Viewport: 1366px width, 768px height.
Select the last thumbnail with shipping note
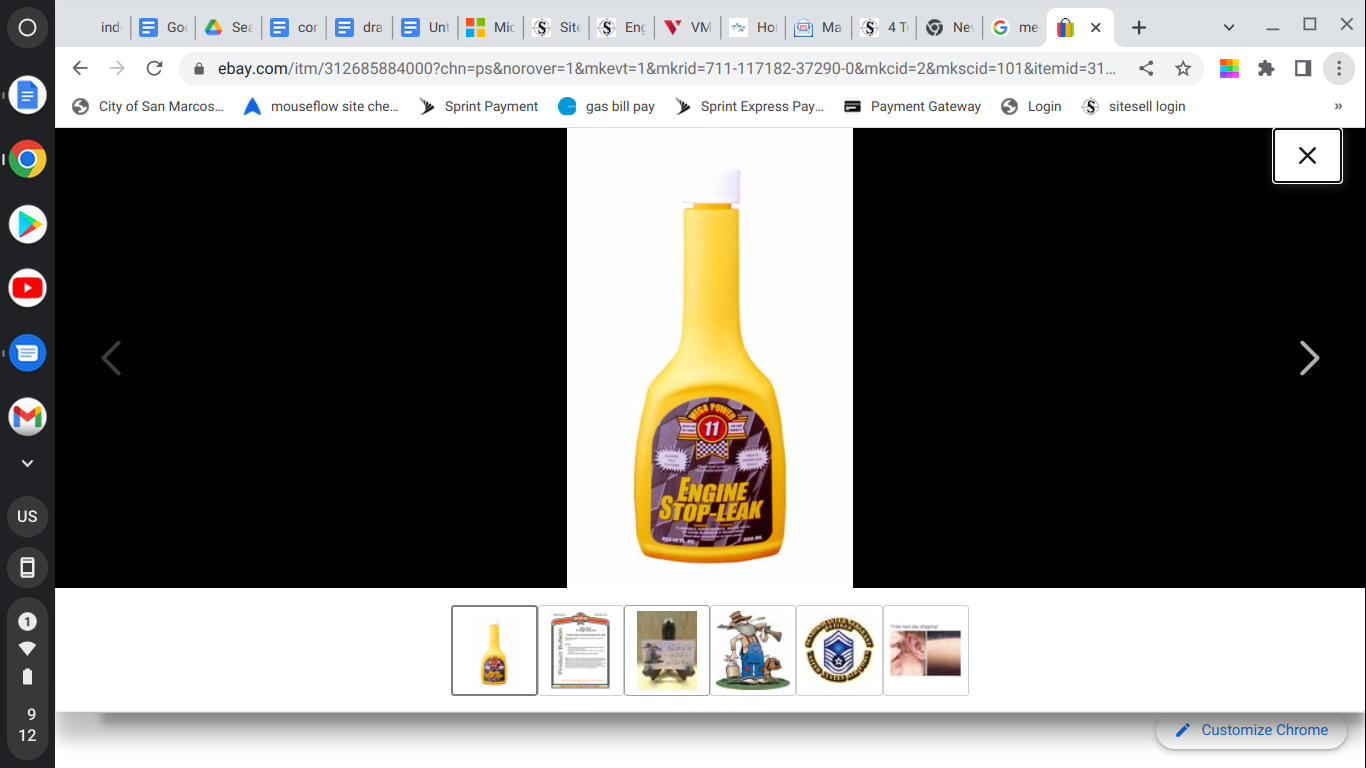925,650
